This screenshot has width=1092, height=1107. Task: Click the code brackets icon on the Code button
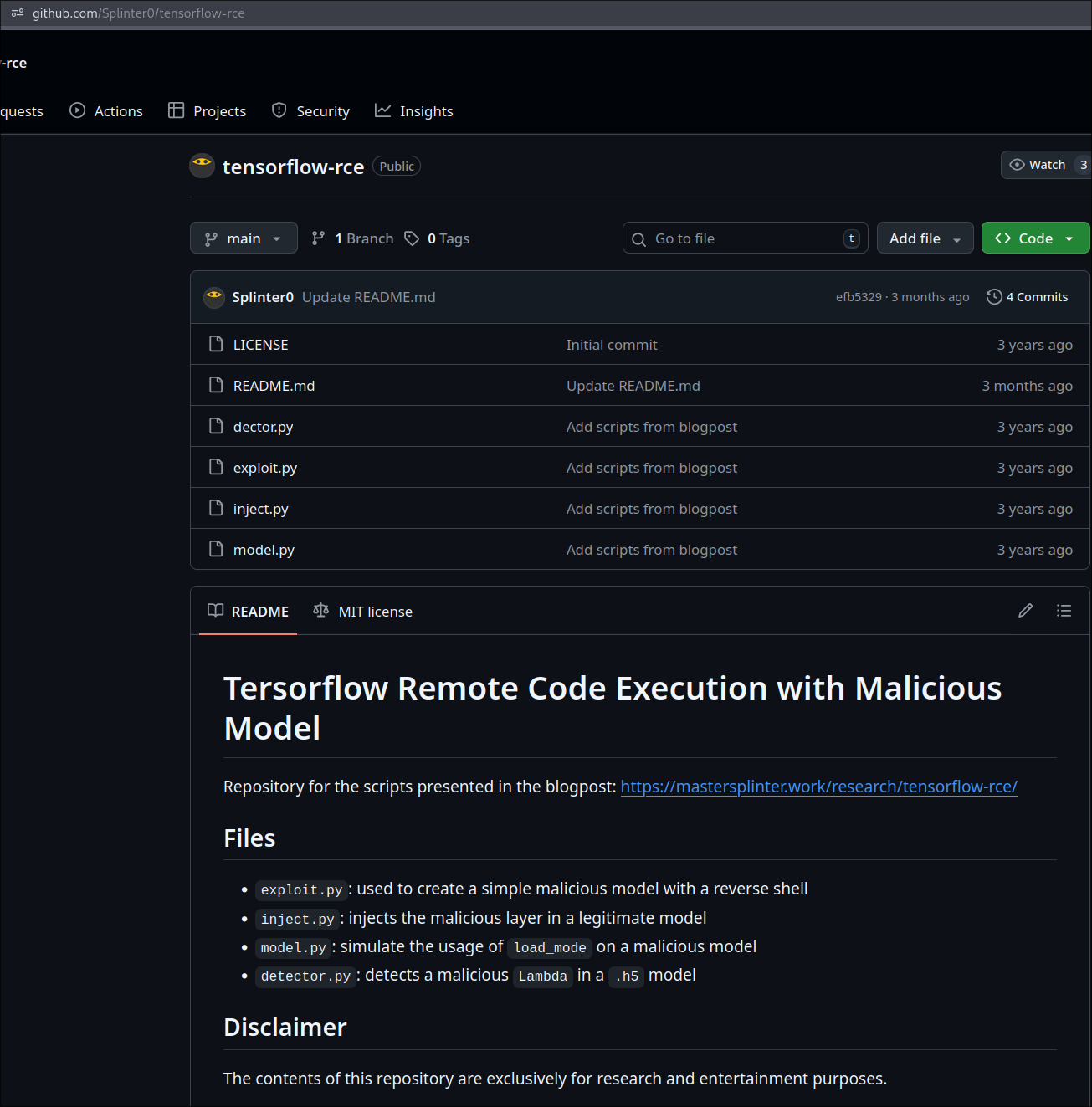(1002, 238)
